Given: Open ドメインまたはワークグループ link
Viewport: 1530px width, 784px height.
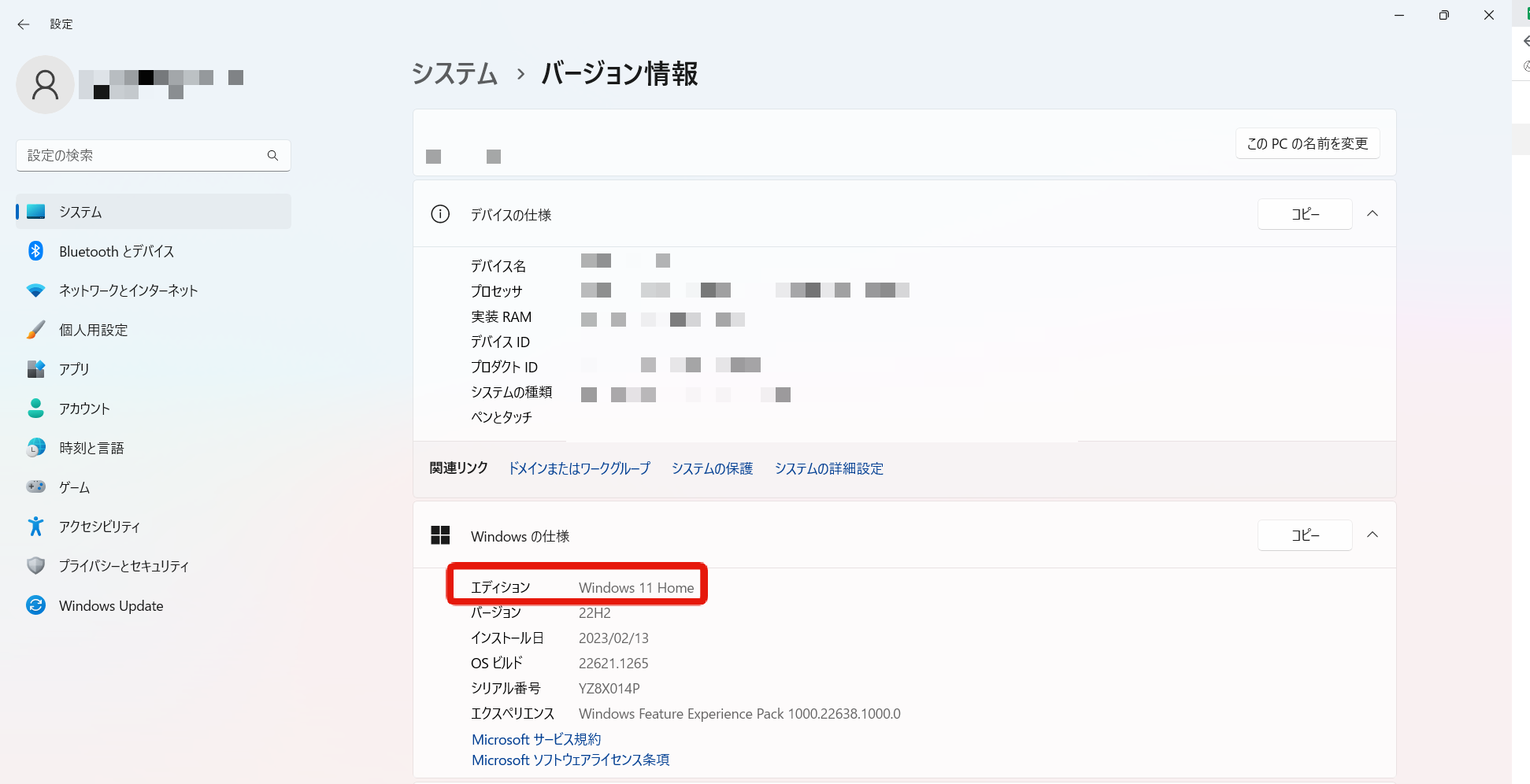Looking at the screenshot, I should coord(580,468).
